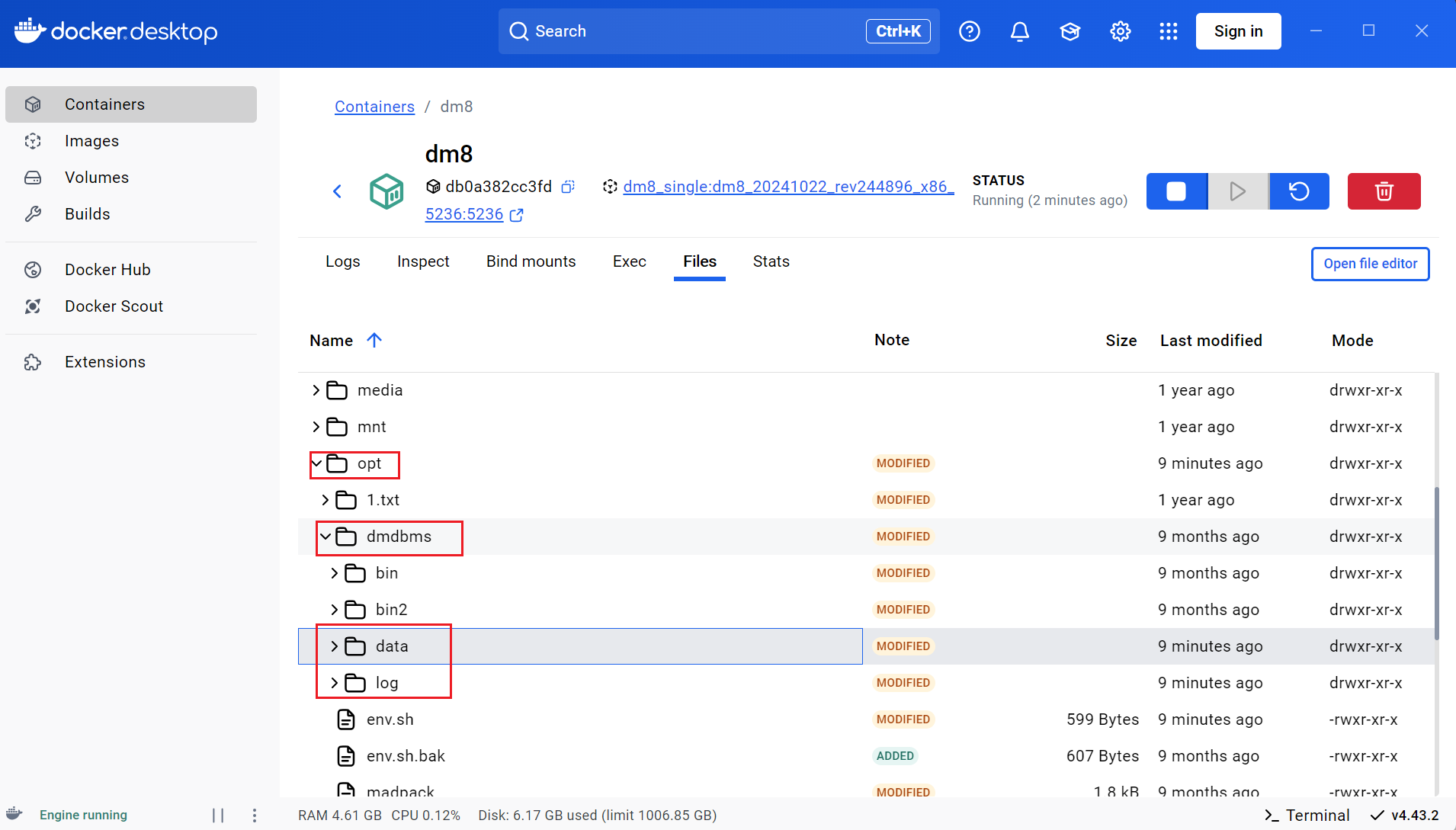The width and height of the screenshot is (1456, 830).
Task: Switch to the Stats tab
Action: click(771, 261)
